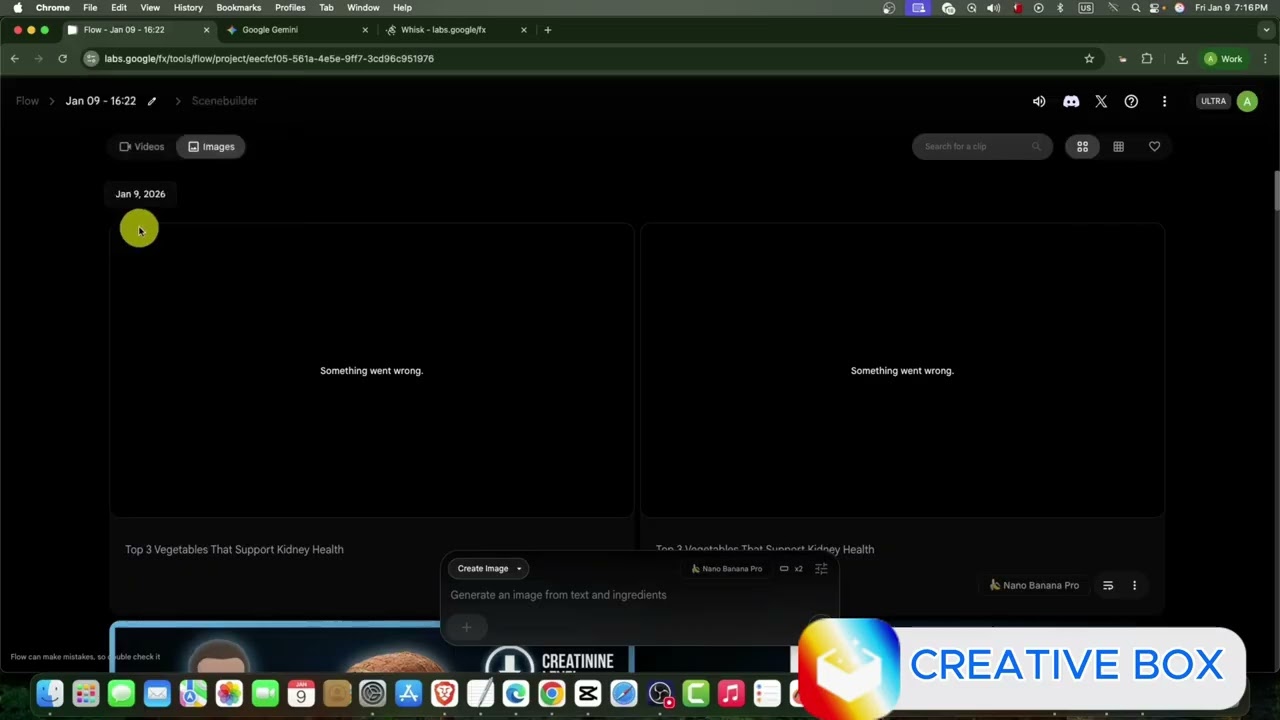
Task: Open the Discord link icon
Action: point(1071,101)
